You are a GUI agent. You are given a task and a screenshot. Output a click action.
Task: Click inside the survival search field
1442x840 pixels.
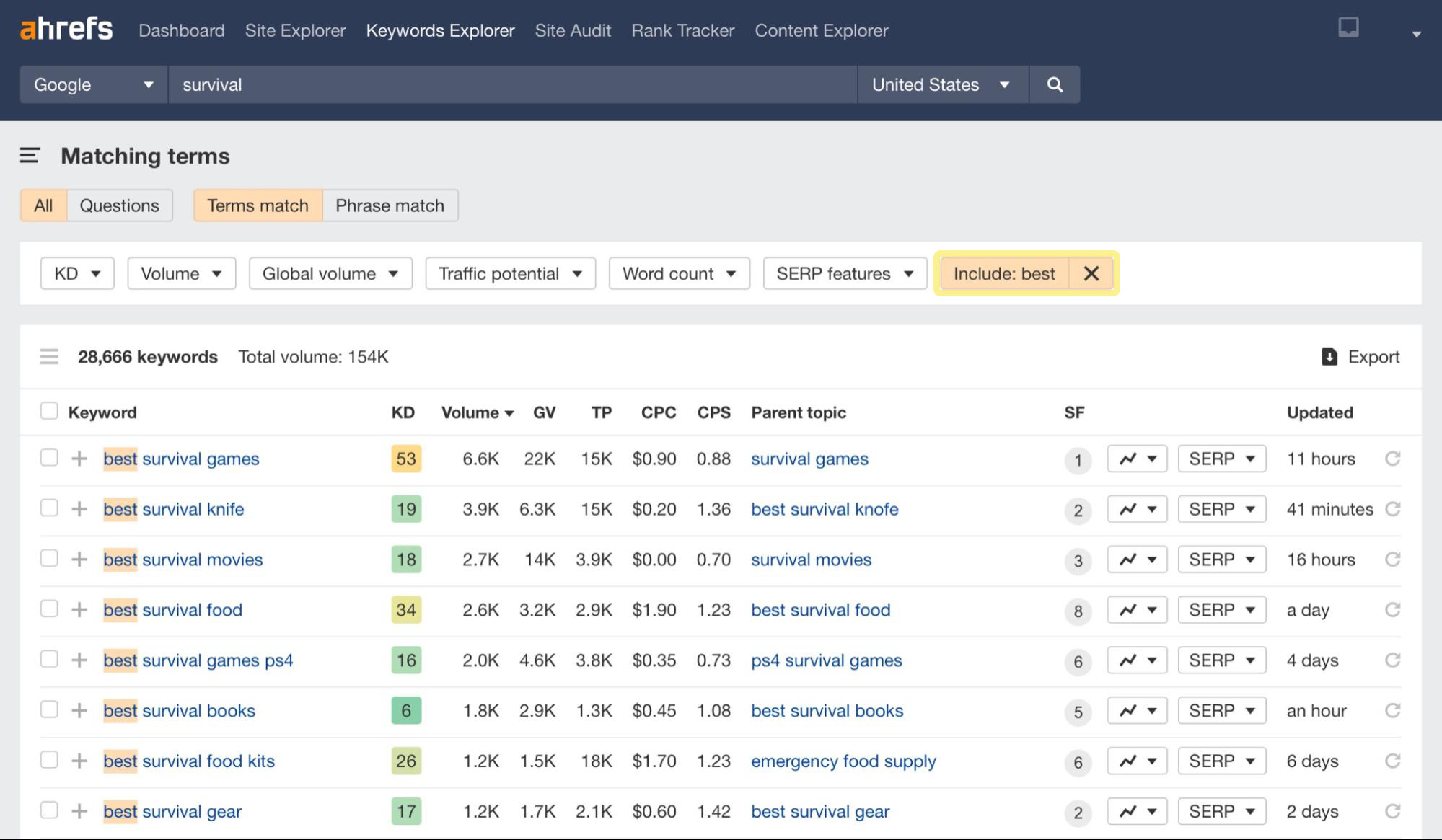(505, 84)
